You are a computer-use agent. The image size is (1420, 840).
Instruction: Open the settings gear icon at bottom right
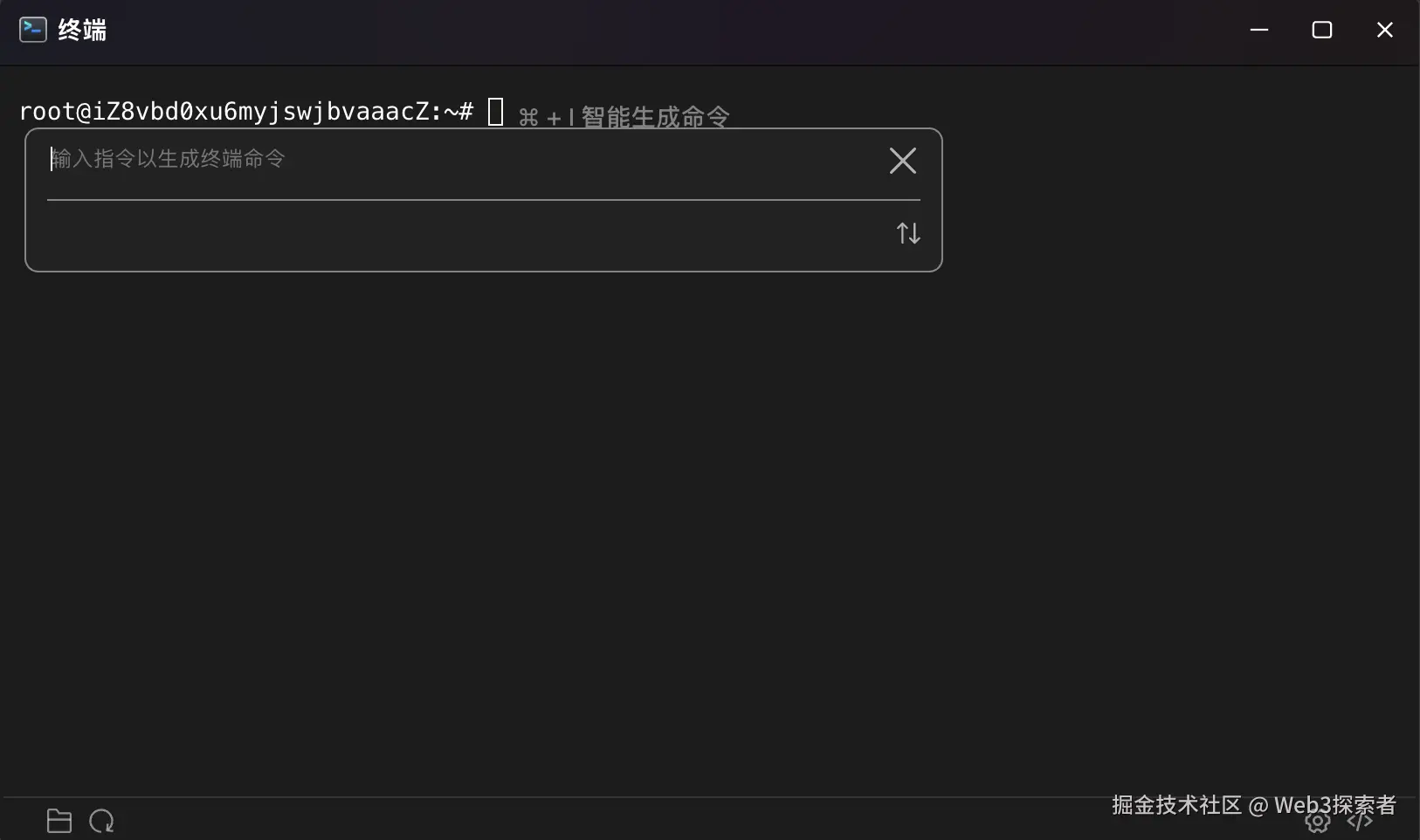1315,823
